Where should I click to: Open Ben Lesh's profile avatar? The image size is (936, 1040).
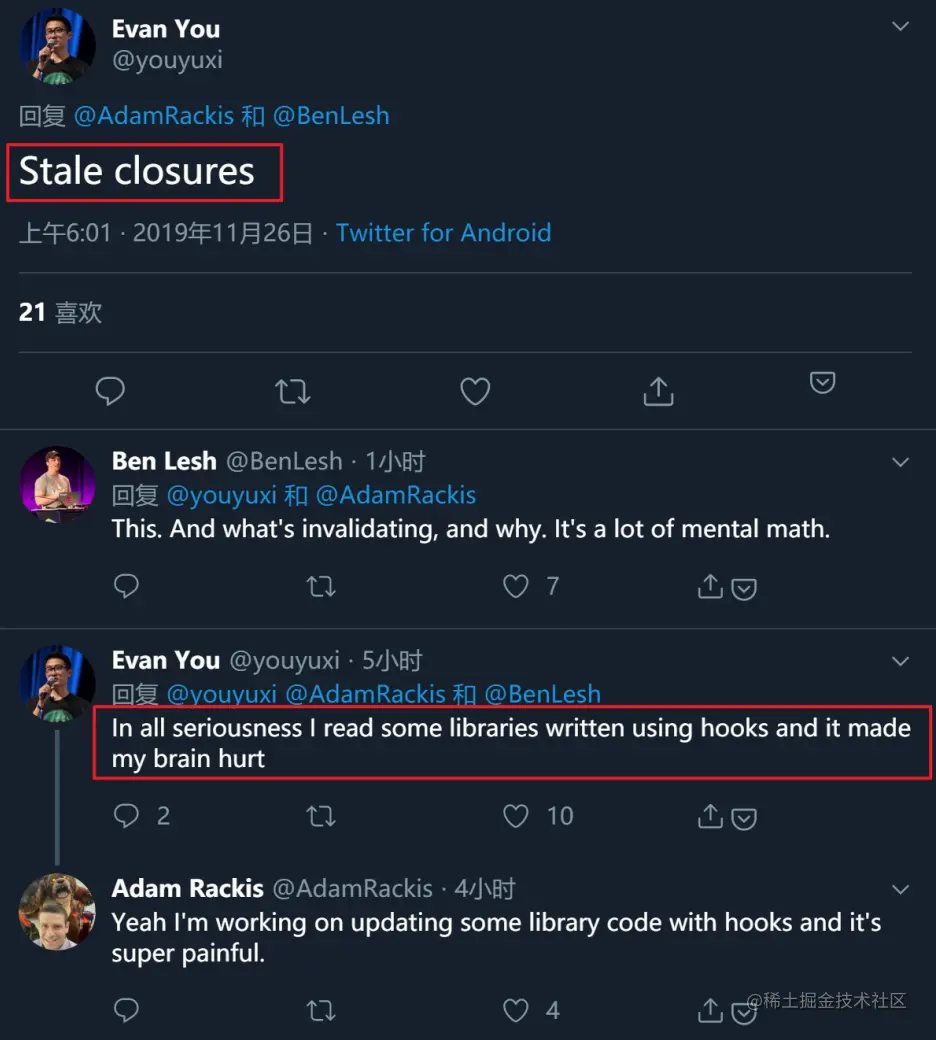click(58, 484)
